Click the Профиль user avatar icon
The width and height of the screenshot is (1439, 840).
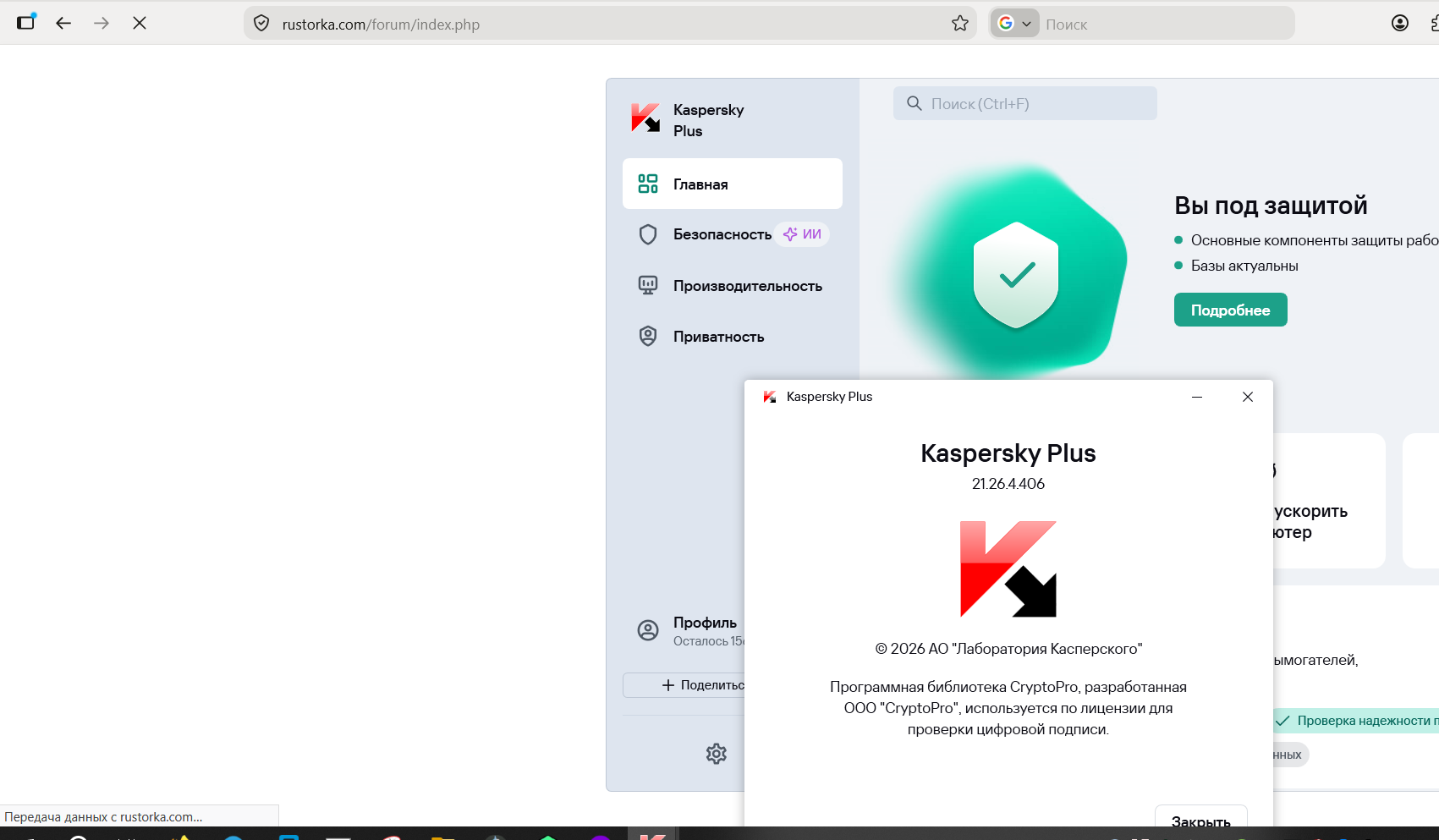click(648, 630)
